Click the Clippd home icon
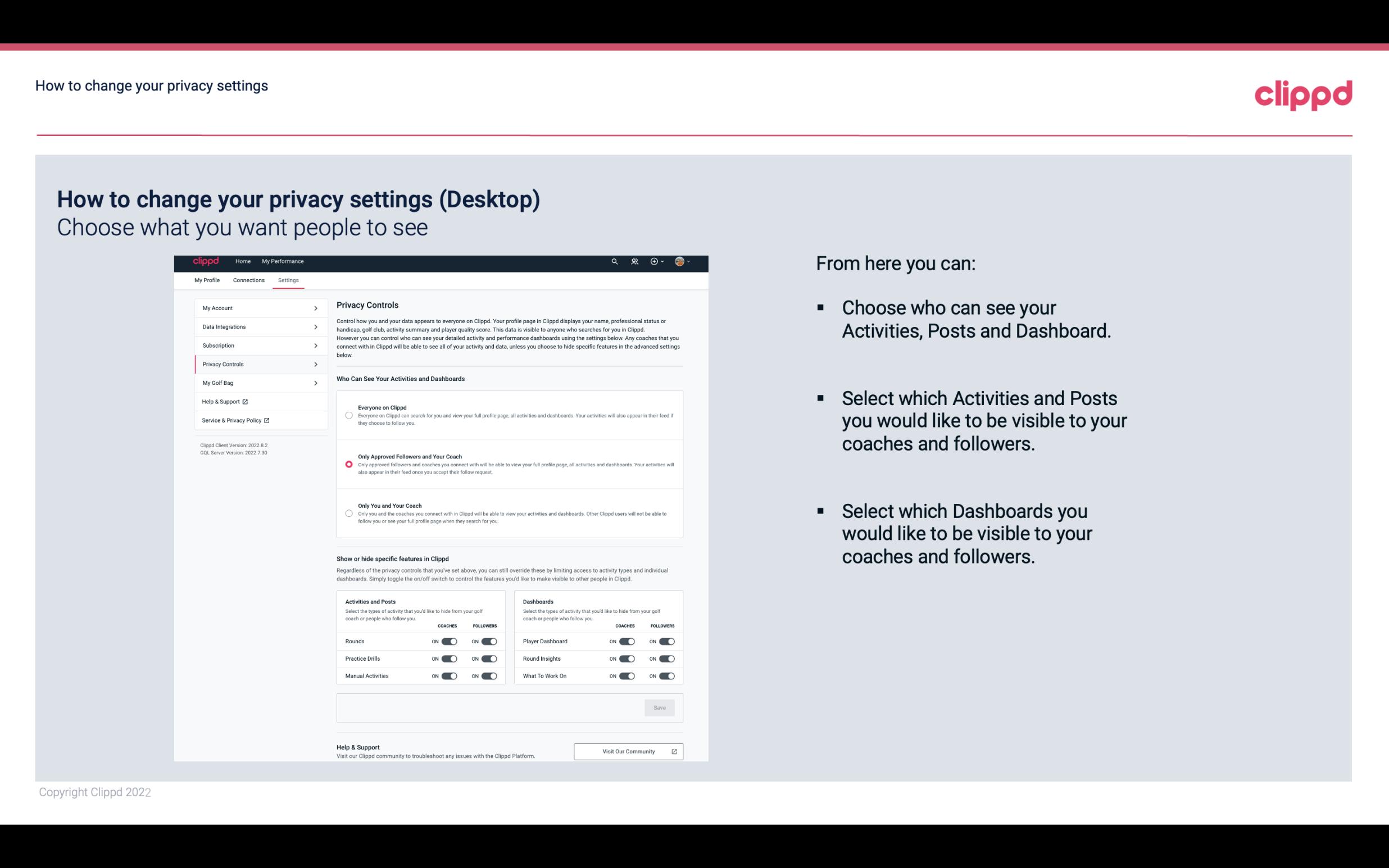Image resolution: width=1389 pixels, height=868 pixels. pyautogui.click(x=206, y=261)
